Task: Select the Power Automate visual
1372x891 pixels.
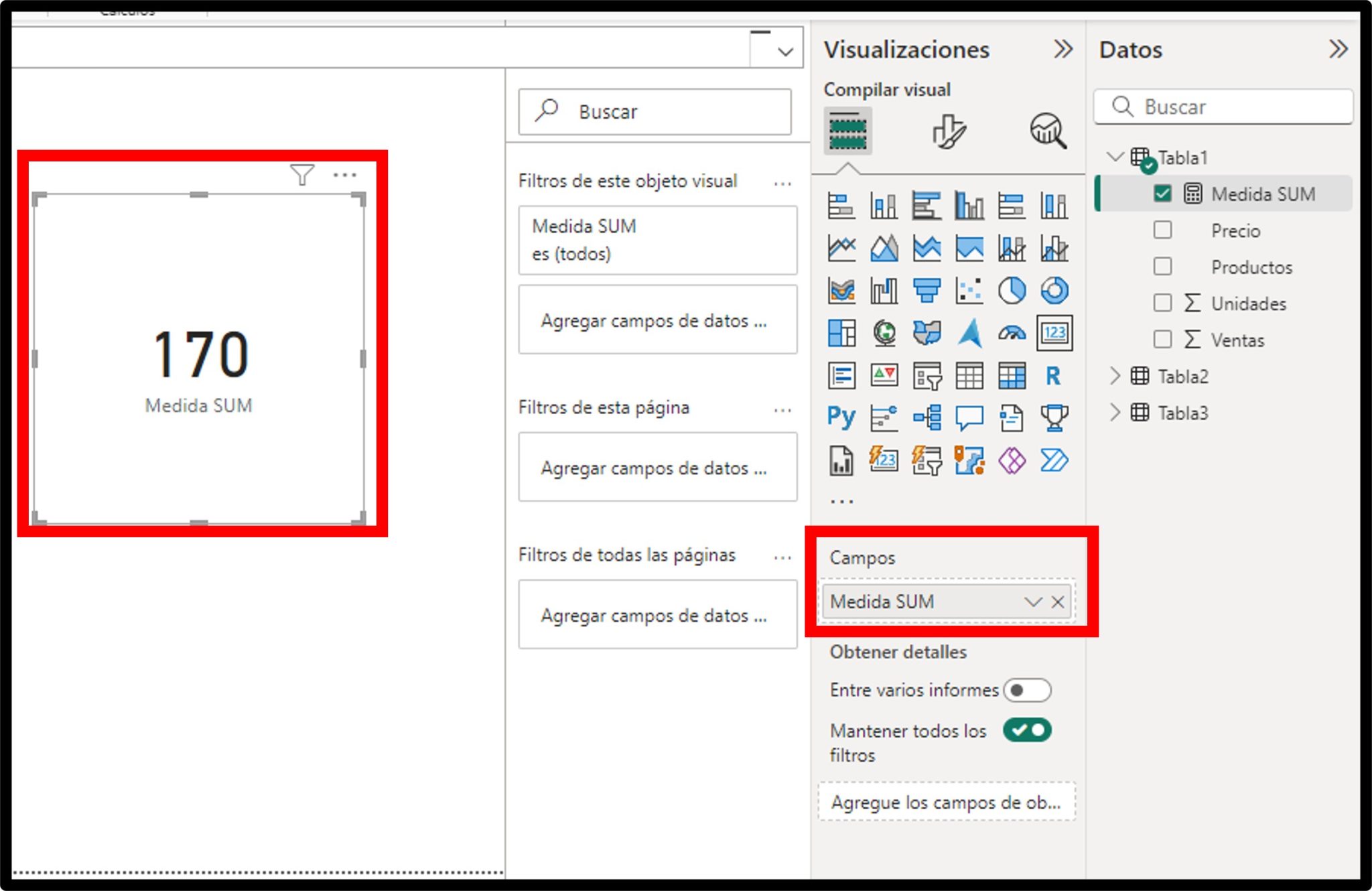Action: tap(1054, 461)
